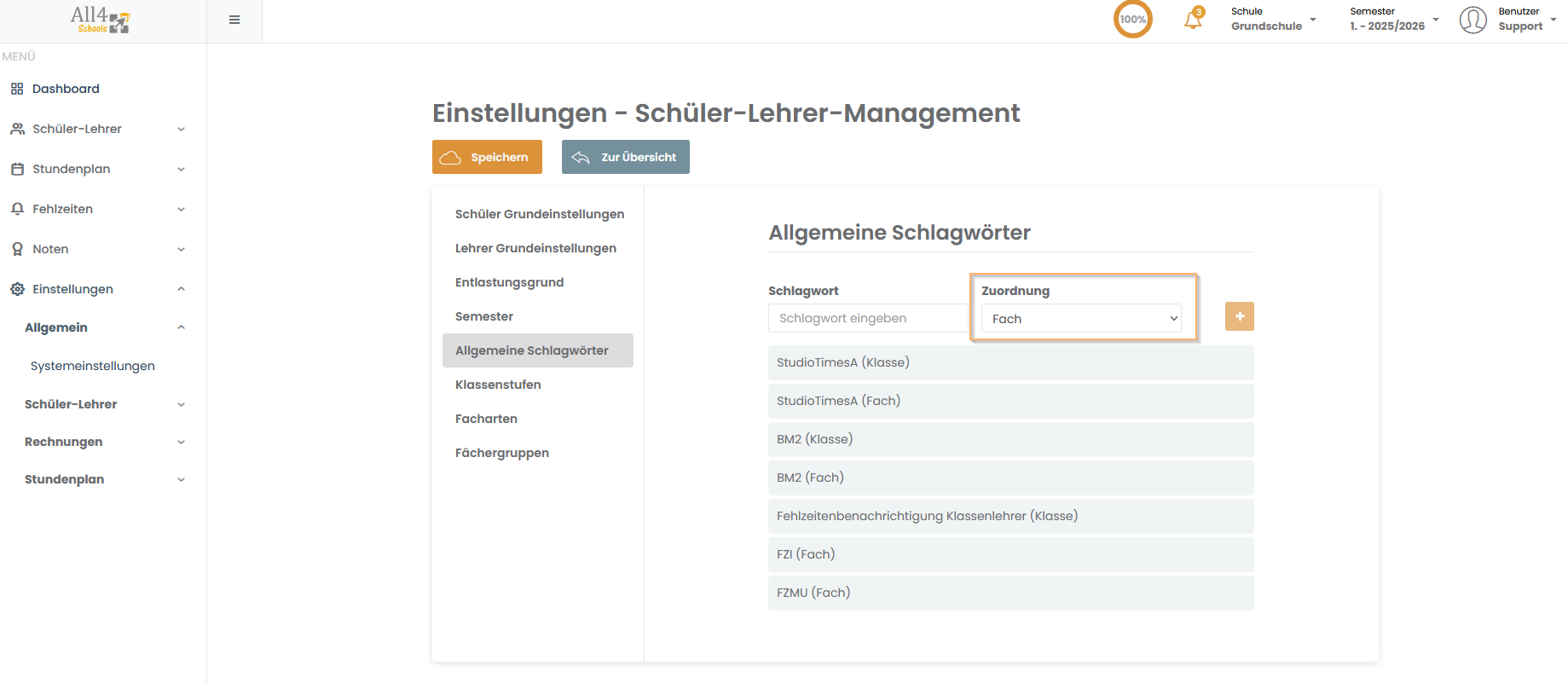This screenshot has width=1568, height=683.
Task: Click the Einstellungen gear icon
Action: click(x=17, y=289)
